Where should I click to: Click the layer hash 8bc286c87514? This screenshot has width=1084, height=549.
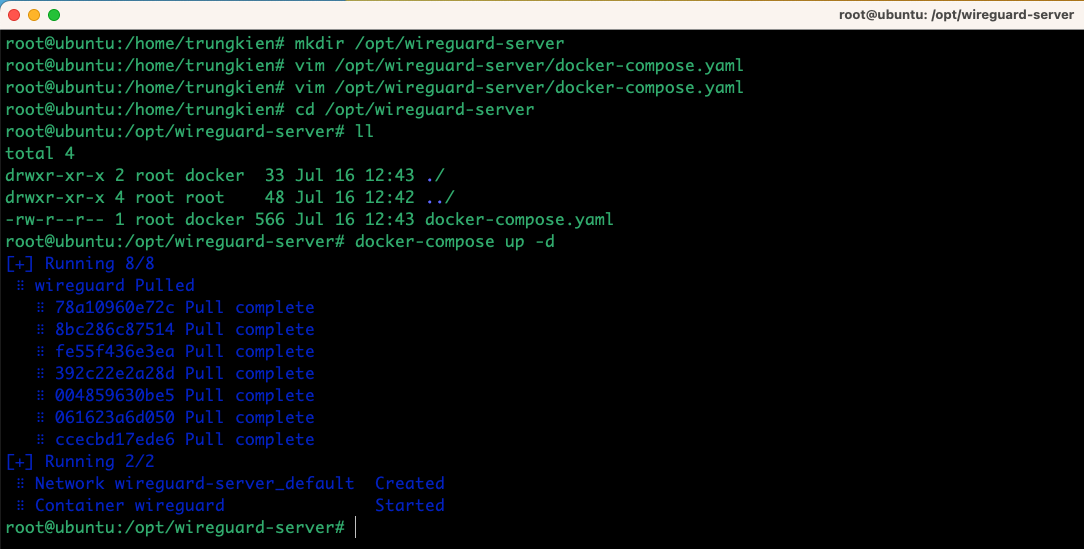115,329
